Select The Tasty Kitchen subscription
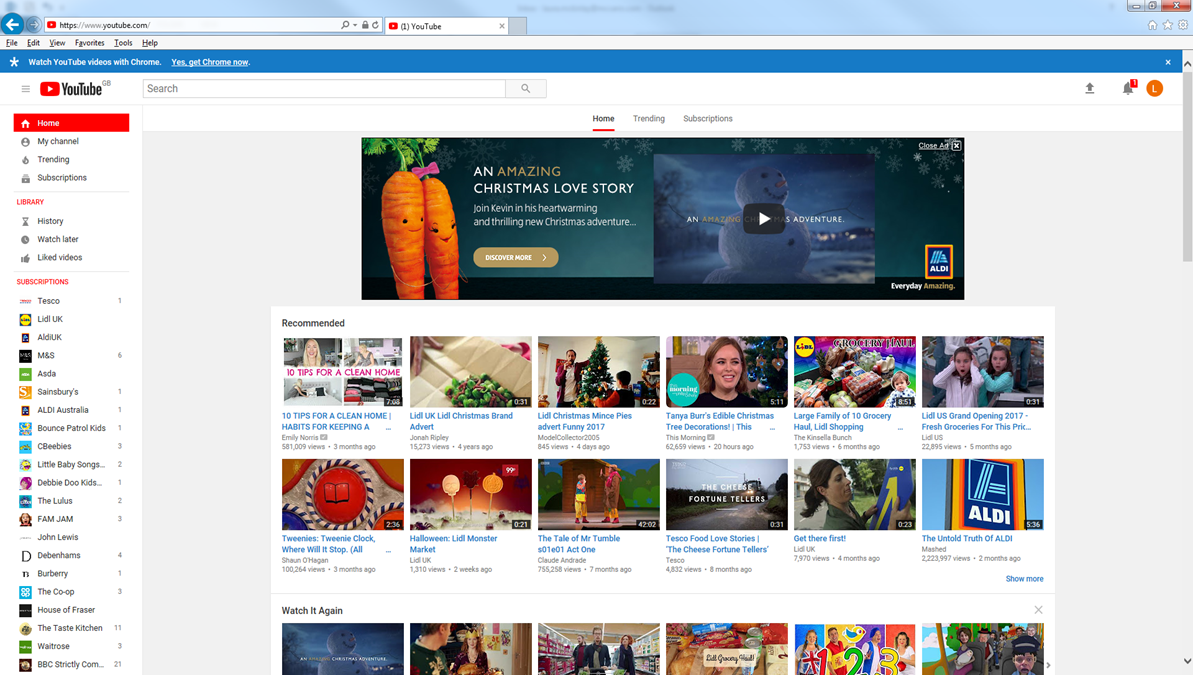 pyautogui.click(x=72, y=629)
